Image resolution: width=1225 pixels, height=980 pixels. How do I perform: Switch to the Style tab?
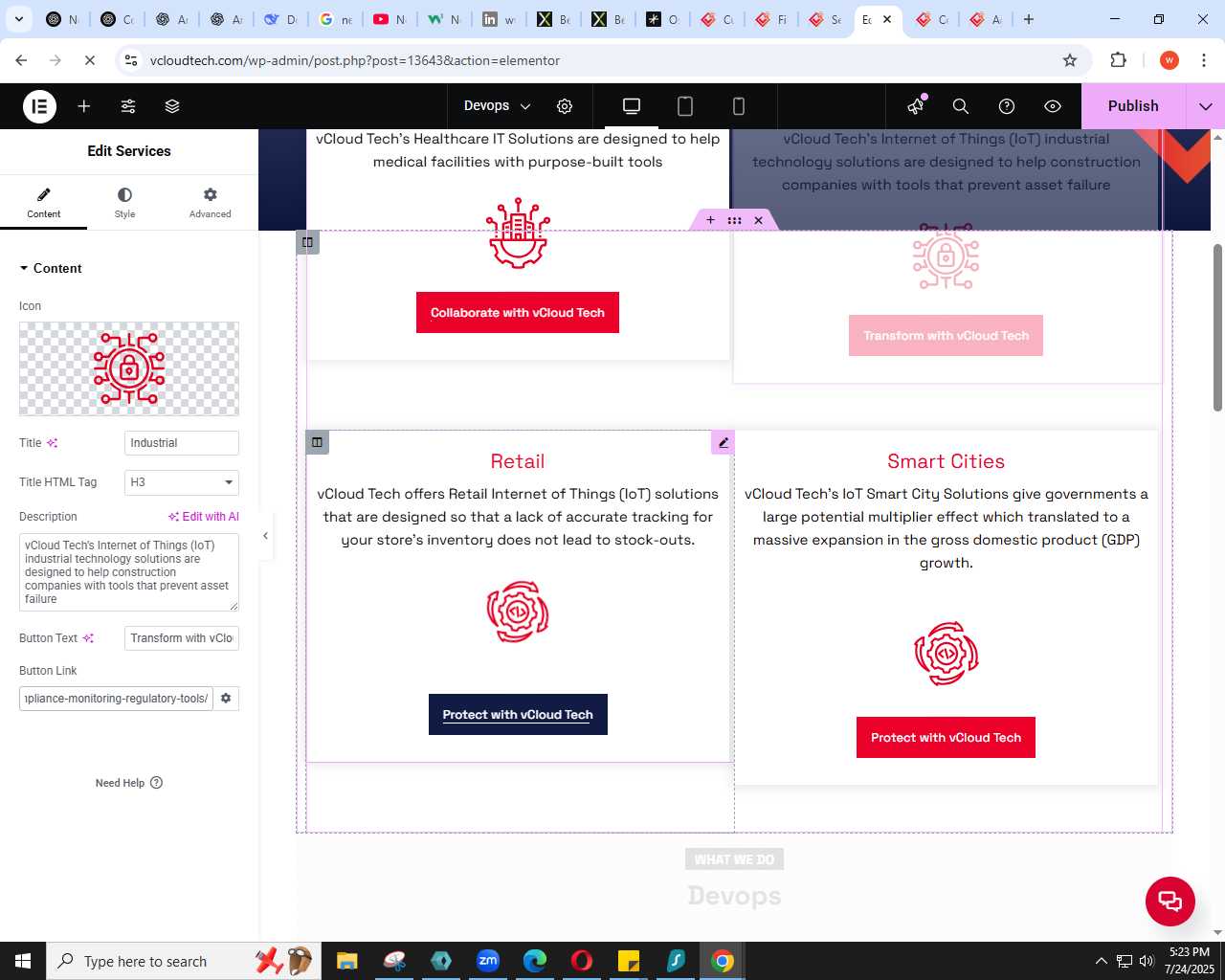tap(124, 203)
